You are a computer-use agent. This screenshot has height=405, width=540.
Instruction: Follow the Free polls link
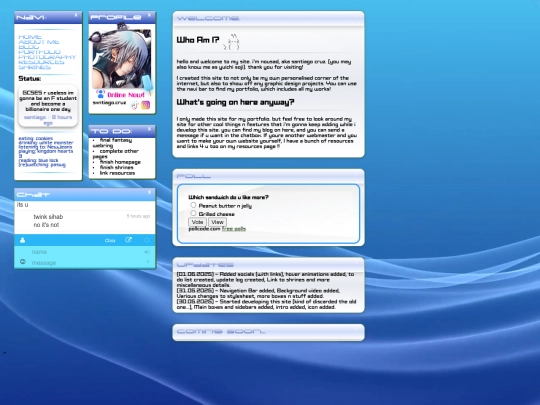click(x=234, y=229)
